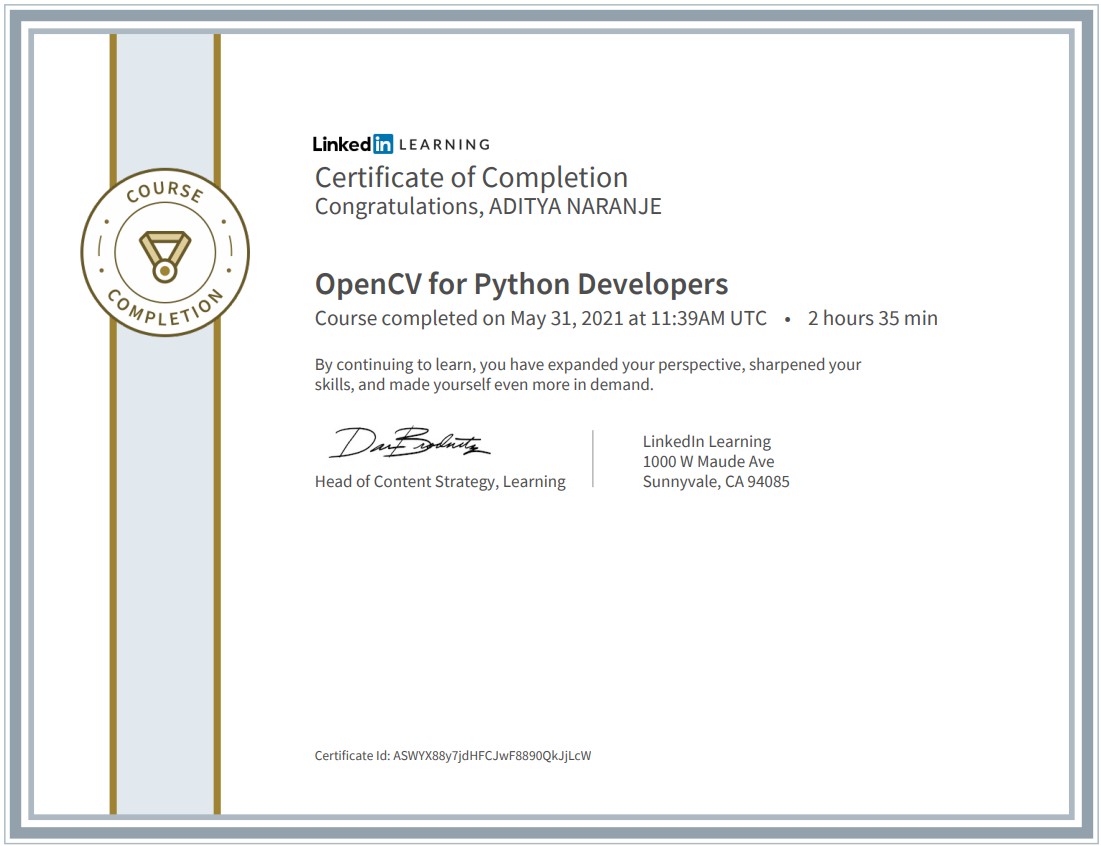Click the "By continuing to learn" paragraph
This screenshot has width=1101, height=846.
[x=587, y=374]
